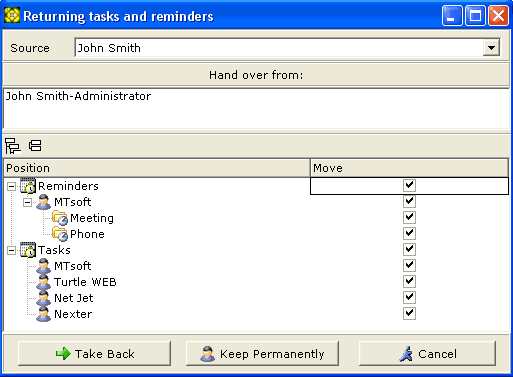The width and height of the screenshot is (513, 377).
Task: Select the Net Jet tree item
Action: tap(74, 298)
